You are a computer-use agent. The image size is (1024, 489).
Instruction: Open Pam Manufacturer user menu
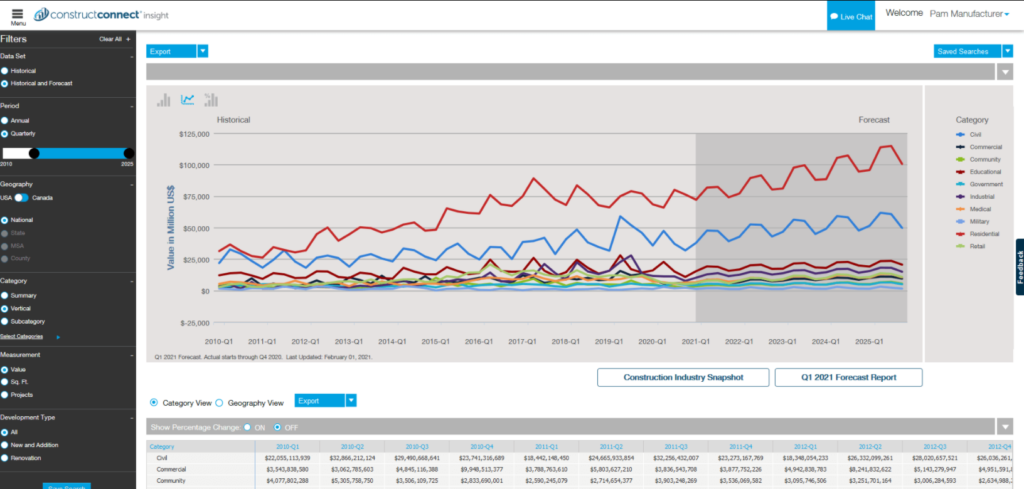pos(969,13)
